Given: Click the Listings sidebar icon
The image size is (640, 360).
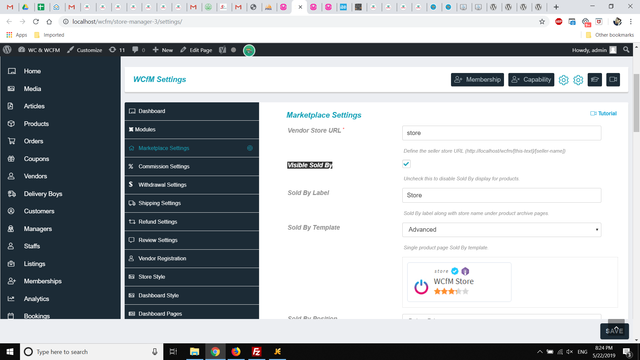Looking at the screenshot, I should click(11, 264).
